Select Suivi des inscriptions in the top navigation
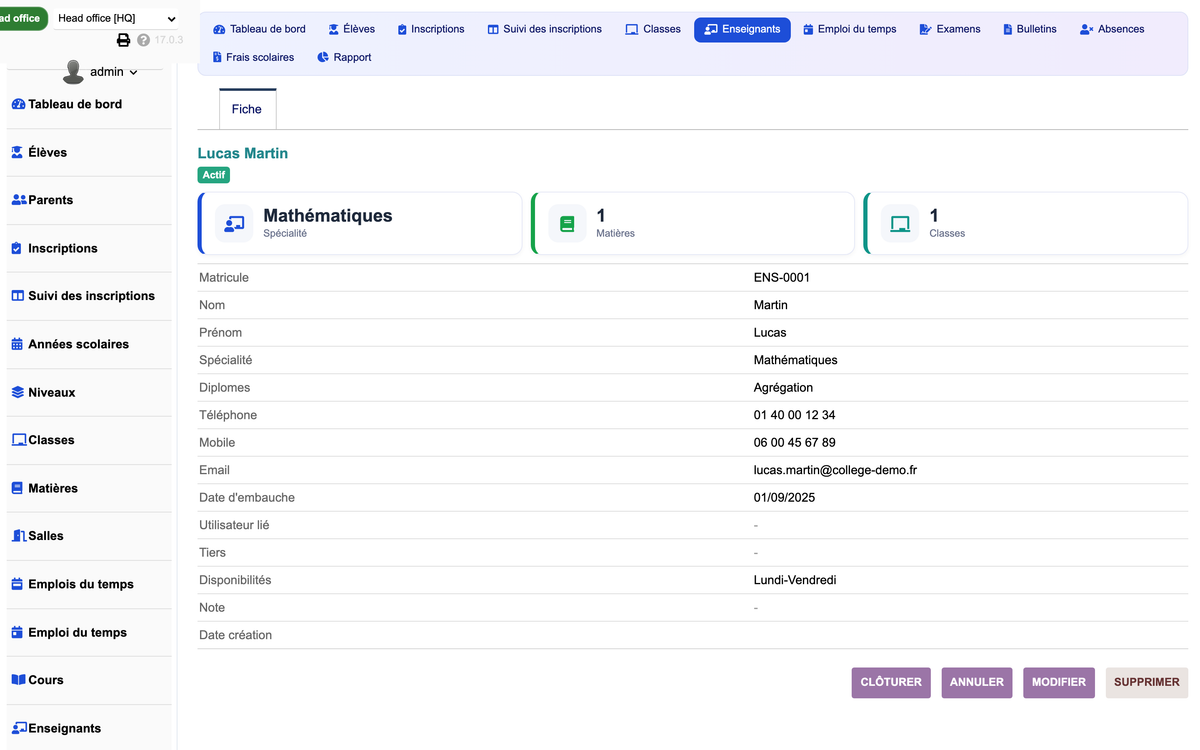Image resolution: width=1200 pixels, height=750 pixels. pyautogui.click(x=545, y=29)
